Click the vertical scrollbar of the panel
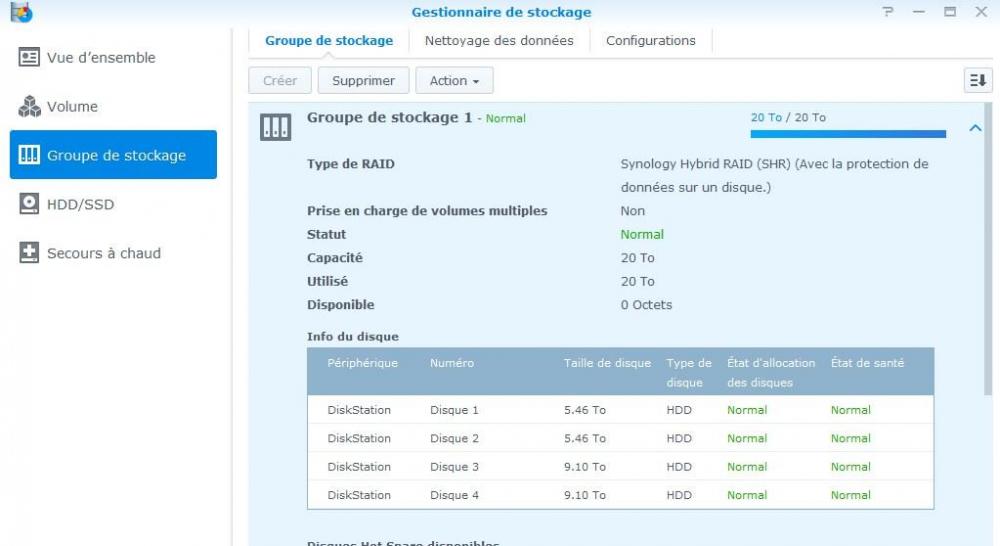Screen dimensions: 1000x546 click(x=988, y=249)
